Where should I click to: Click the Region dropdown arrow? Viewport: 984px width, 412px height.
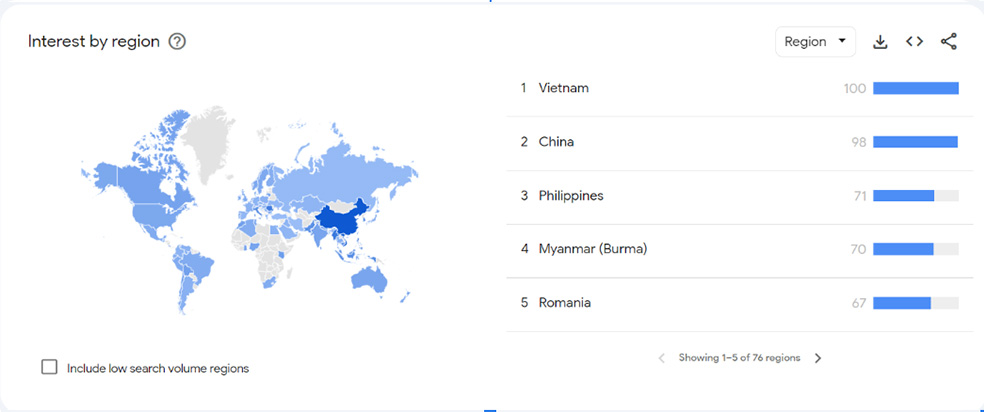842,42
